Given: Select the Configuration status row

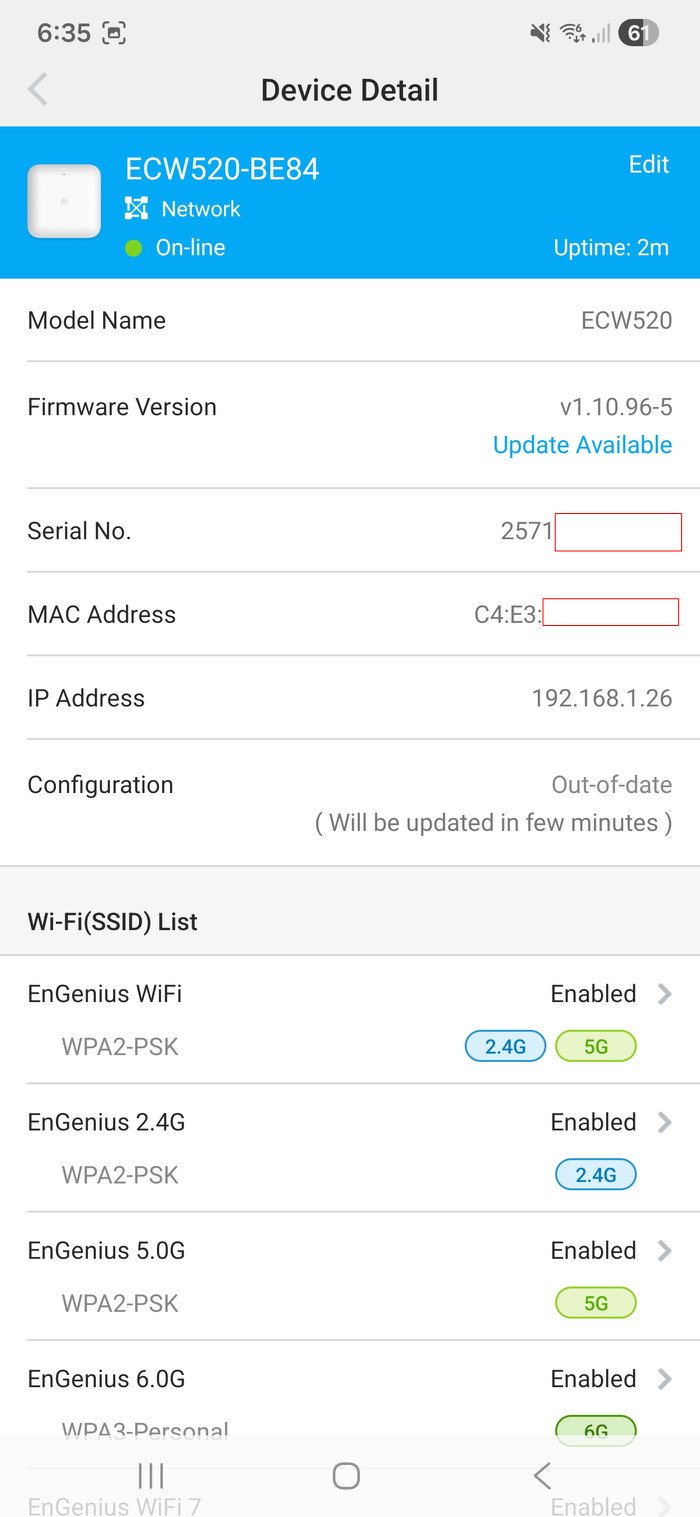Looking at the screenshot, I should [x=350, y=803].
